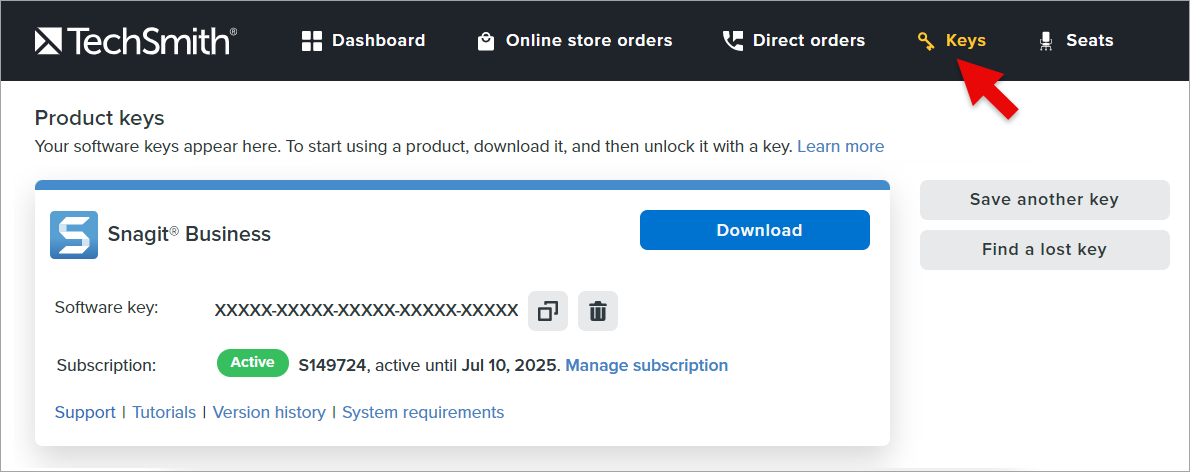Switch to the Seats tab
The image size is (1193, 474).
coord(1089,41)
